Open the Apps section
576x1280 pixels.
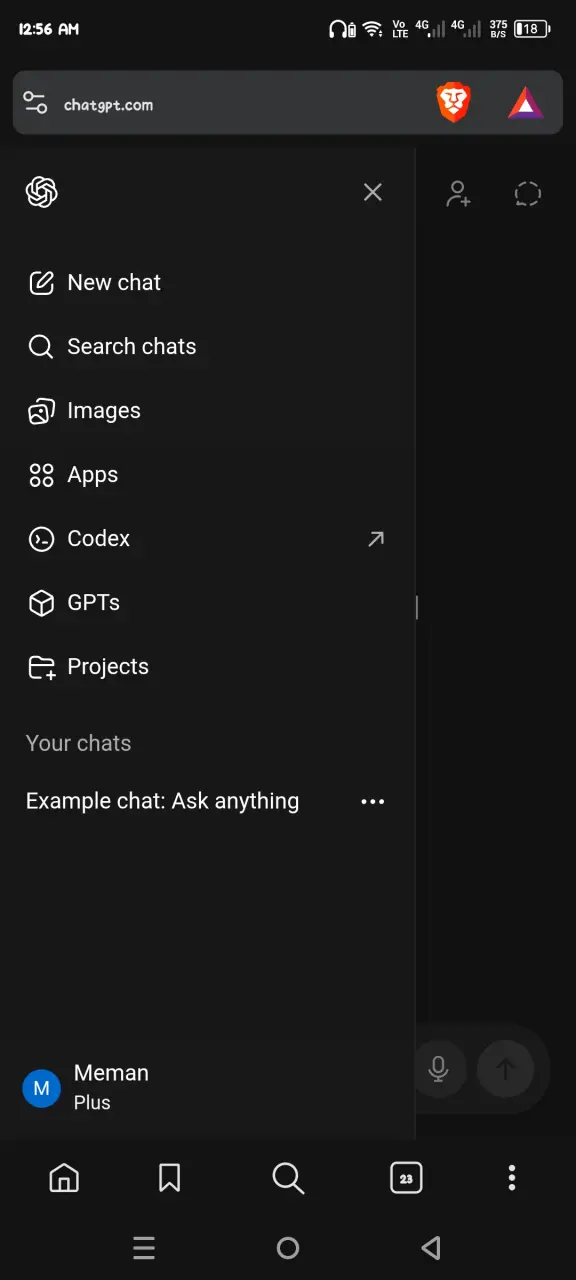click(207, 475)
